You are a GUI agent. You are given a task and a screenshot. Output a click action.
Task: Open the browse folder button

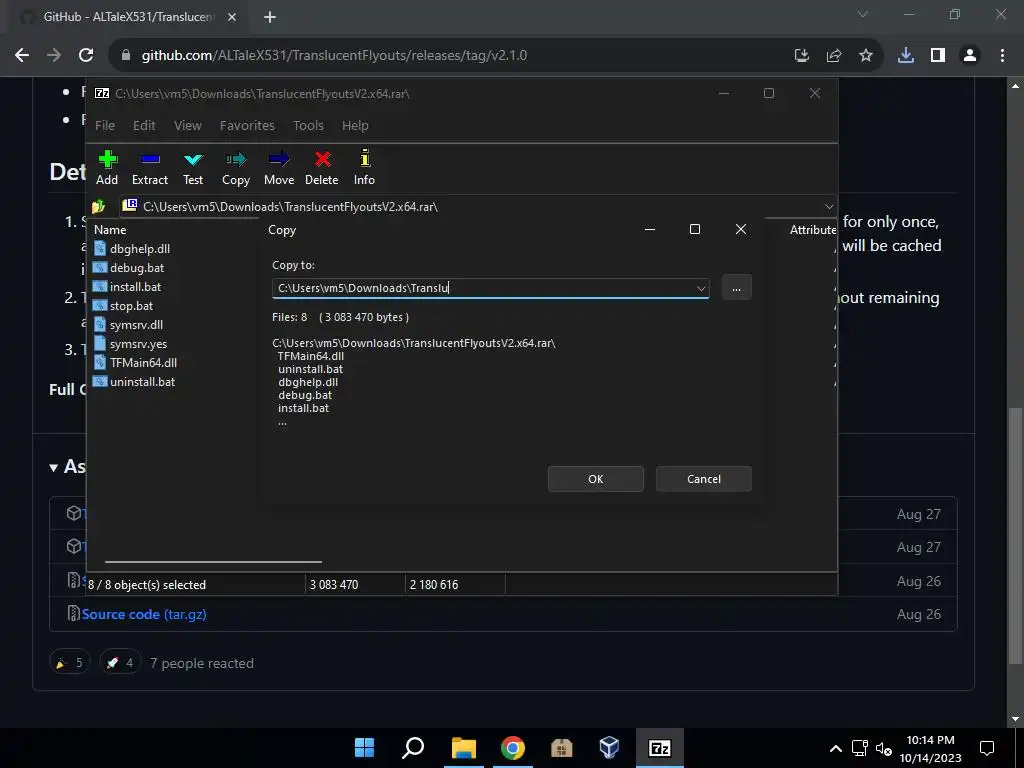(x=736, y=288)
